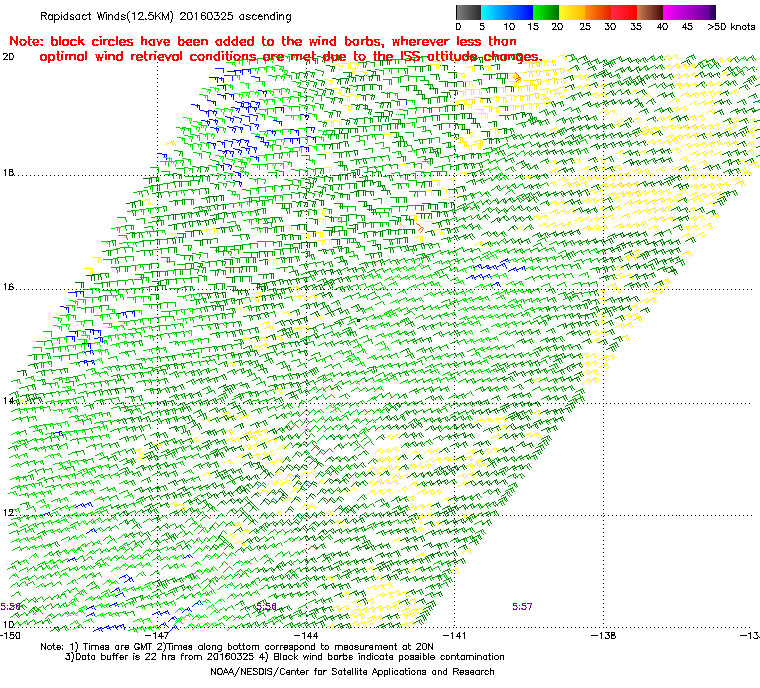Screen dimensions: 760x688
Task: Click the blue 10-15 knots legend color
Action: [520, 12]
